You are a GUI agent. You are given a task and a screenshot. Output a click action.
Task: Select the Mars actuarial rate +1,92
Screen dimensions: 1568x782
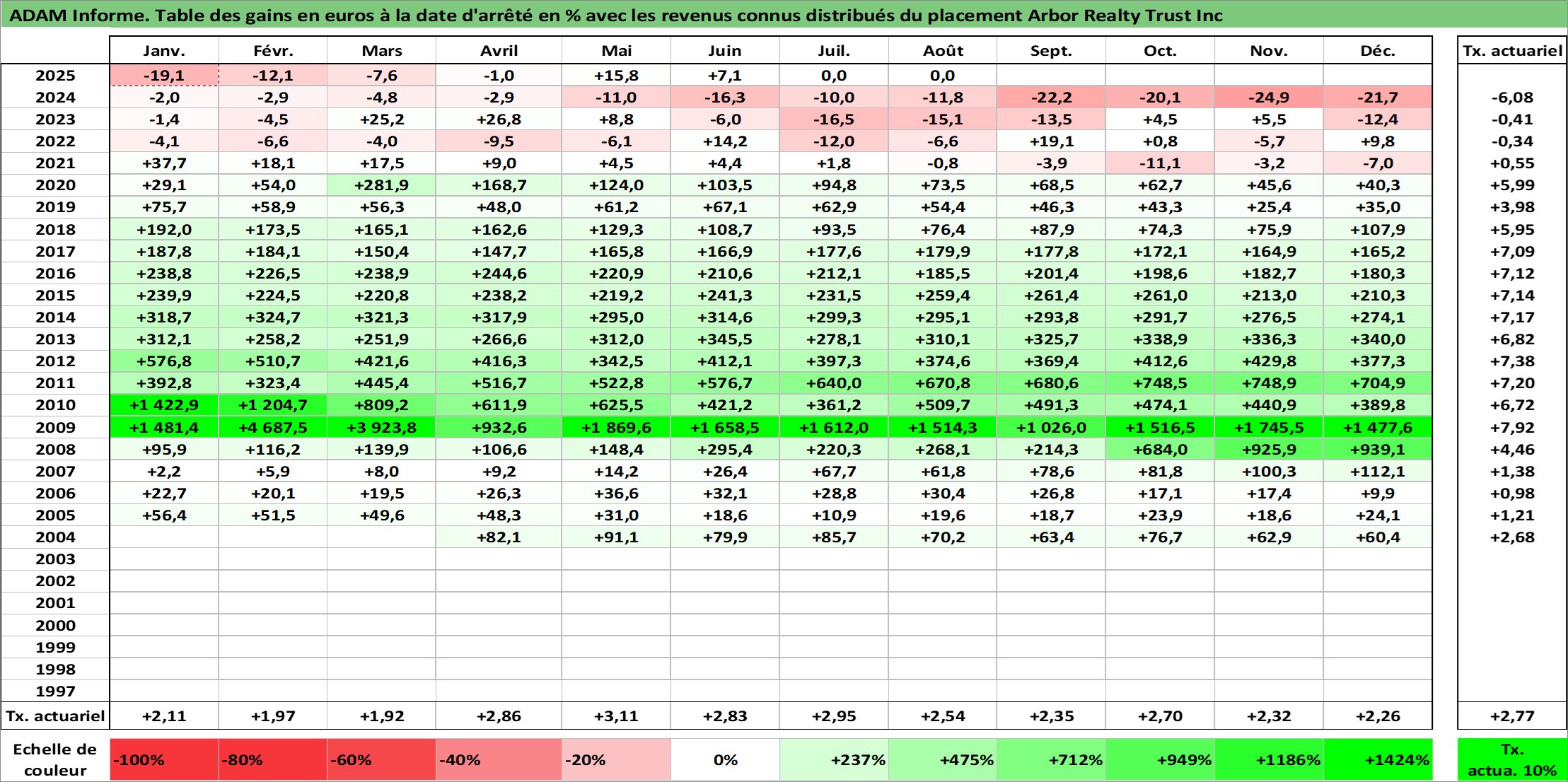(382, 716)
